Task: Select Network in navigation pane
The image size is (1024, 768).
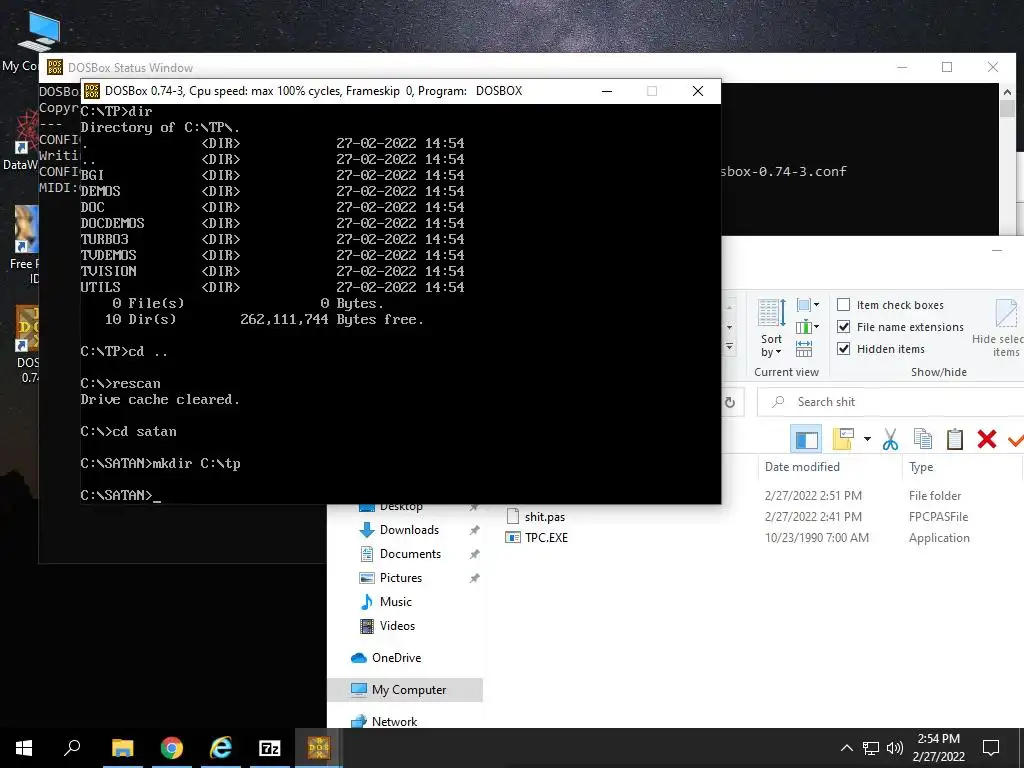Action: [x=394, y=722]
